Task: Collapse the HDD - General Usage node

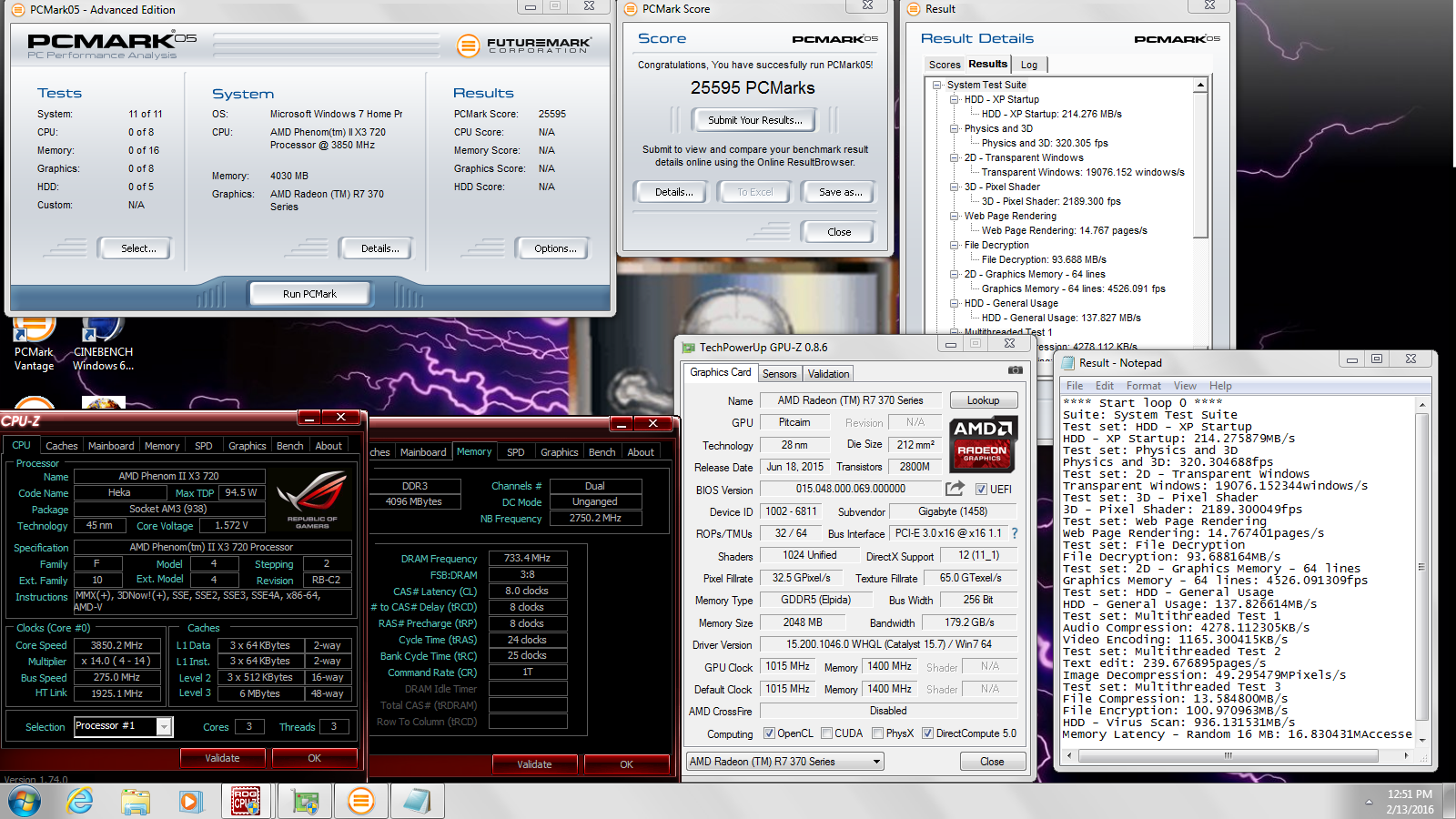Action: tap(955, 303)
